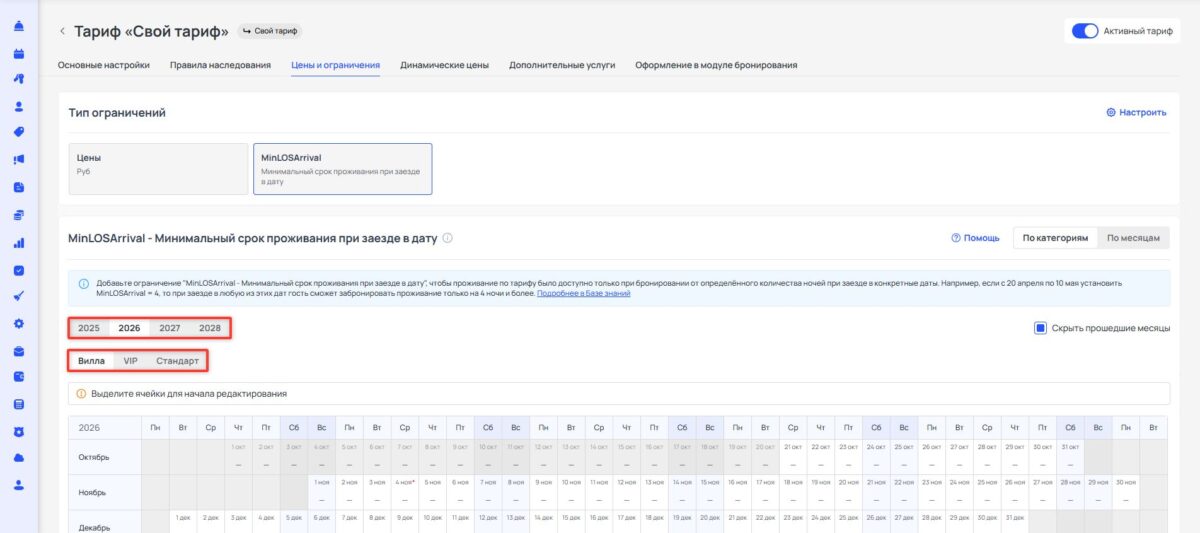Click the cloud icon in sidebar
This screenshot has height=533, width=1200.
coord(19,458)
